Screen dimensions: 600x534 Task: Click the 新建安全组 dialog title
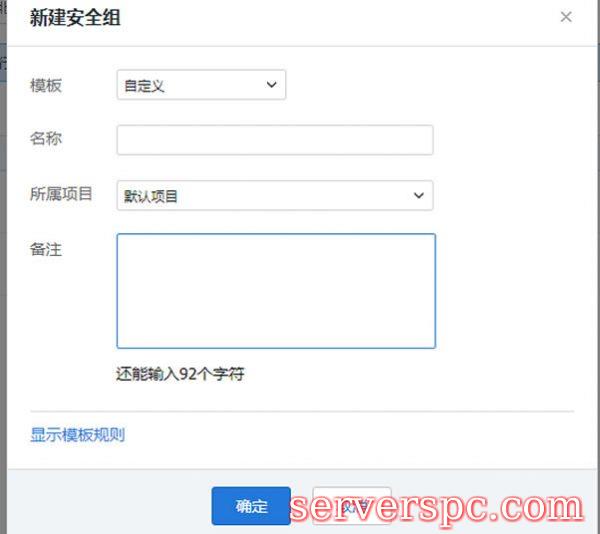point(75,18)
